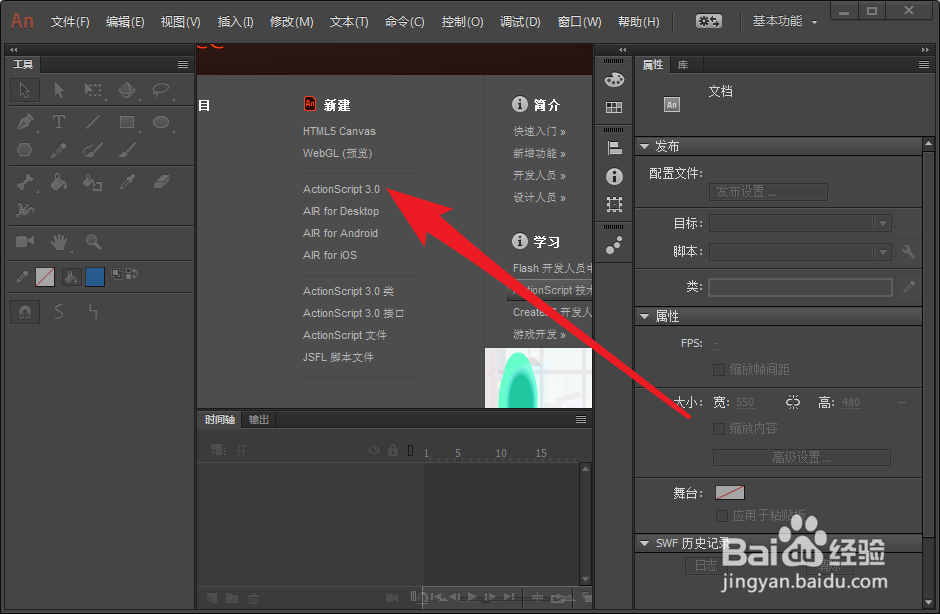Select the Selection arrow tool

[x=25, y=90]
